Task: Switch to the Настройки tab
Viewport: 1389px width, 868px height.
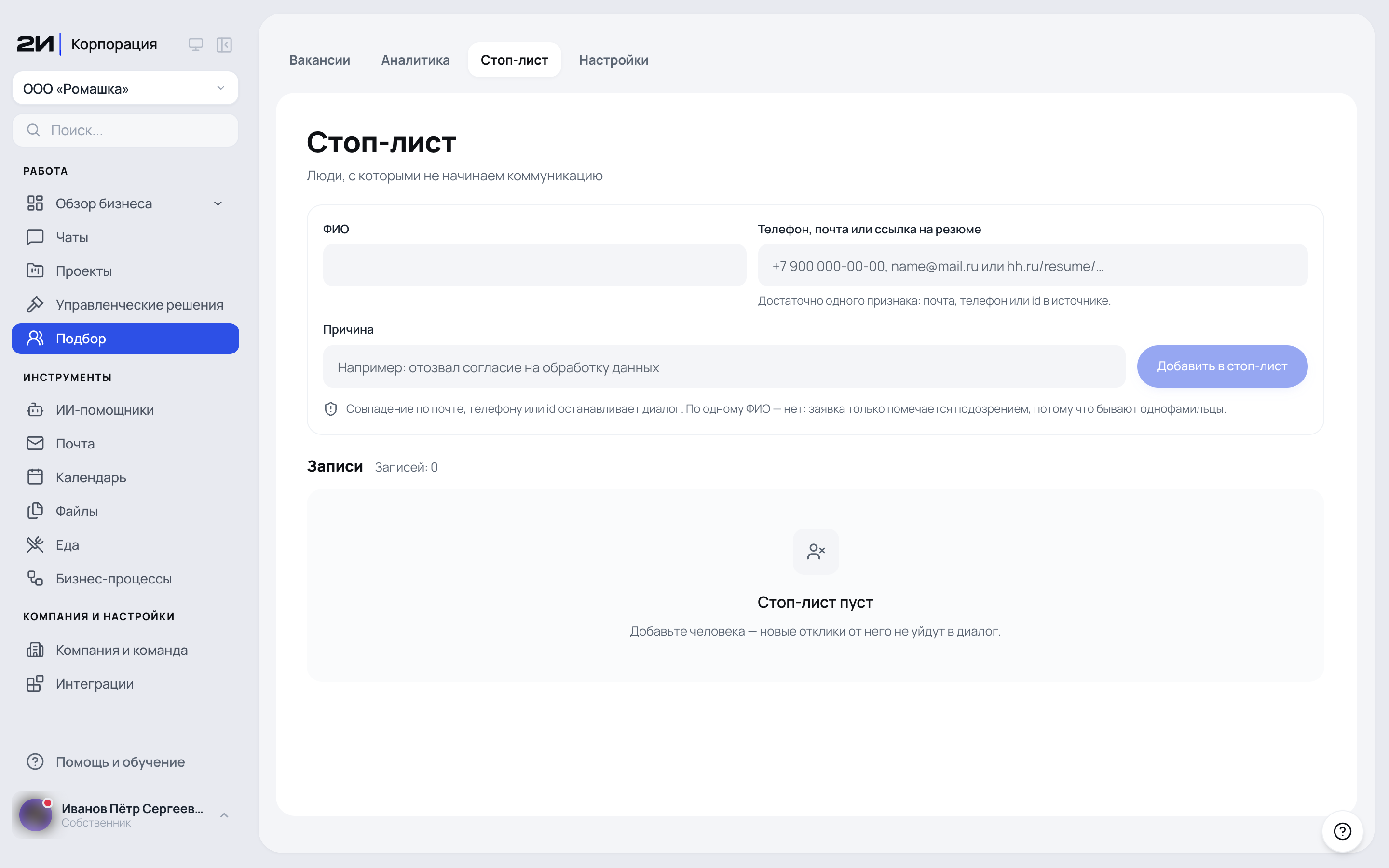Action: point(613,60)
